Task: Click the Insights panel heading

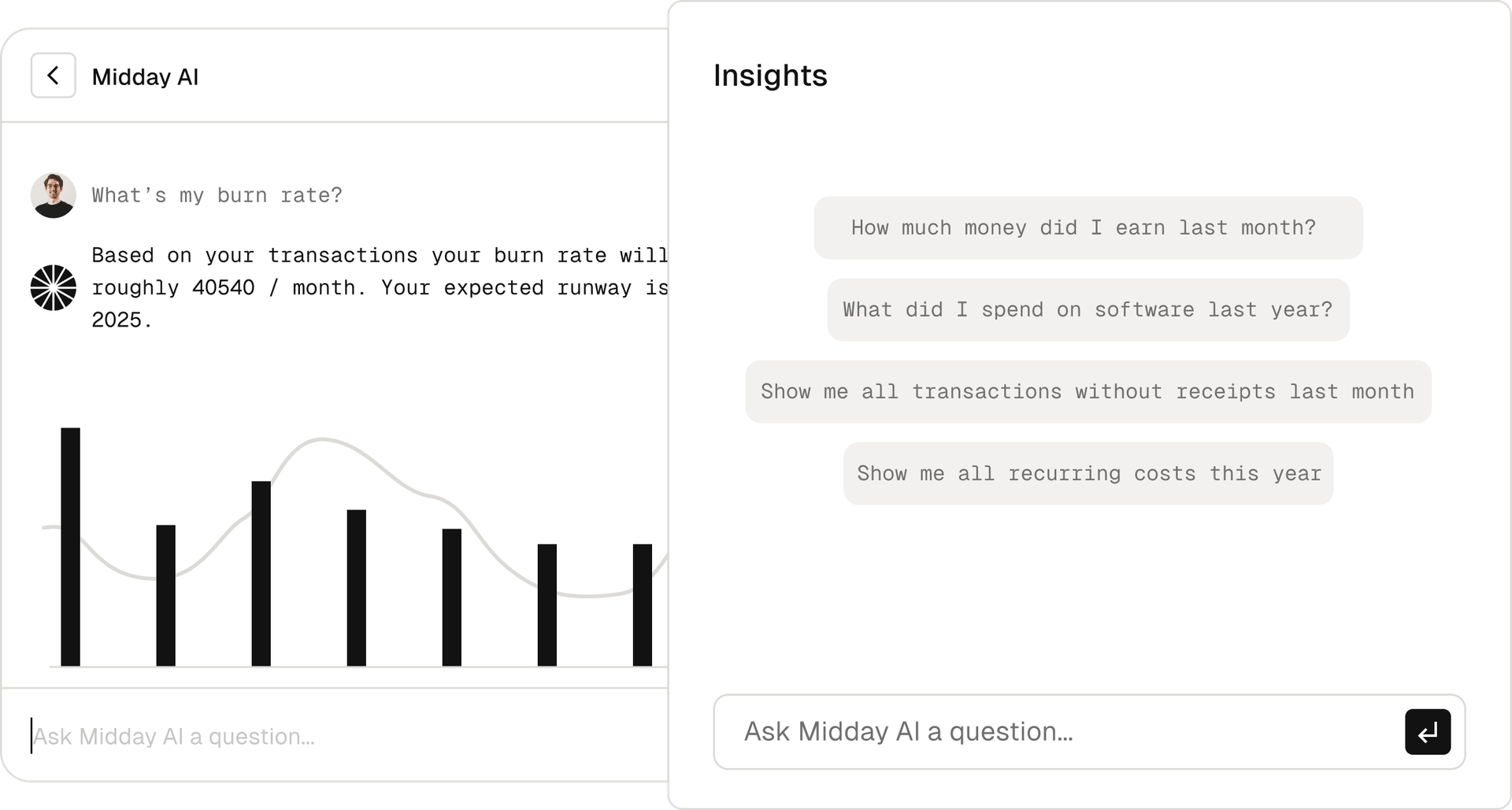Action: click(x=769, y=76)
